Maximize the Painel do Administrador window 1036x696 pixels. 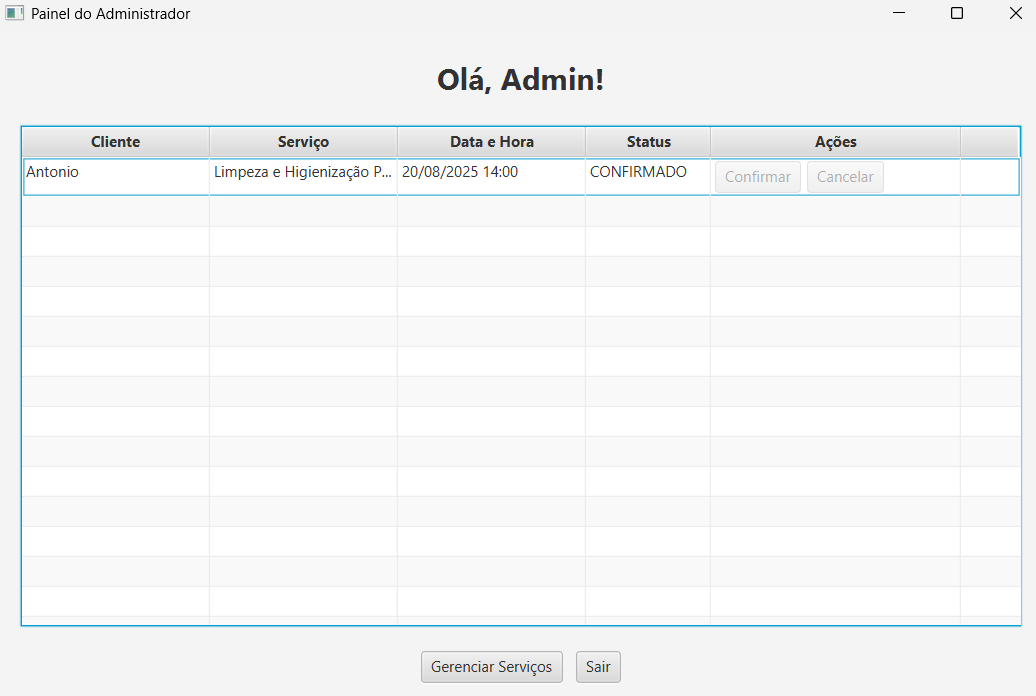click(957, 13)
